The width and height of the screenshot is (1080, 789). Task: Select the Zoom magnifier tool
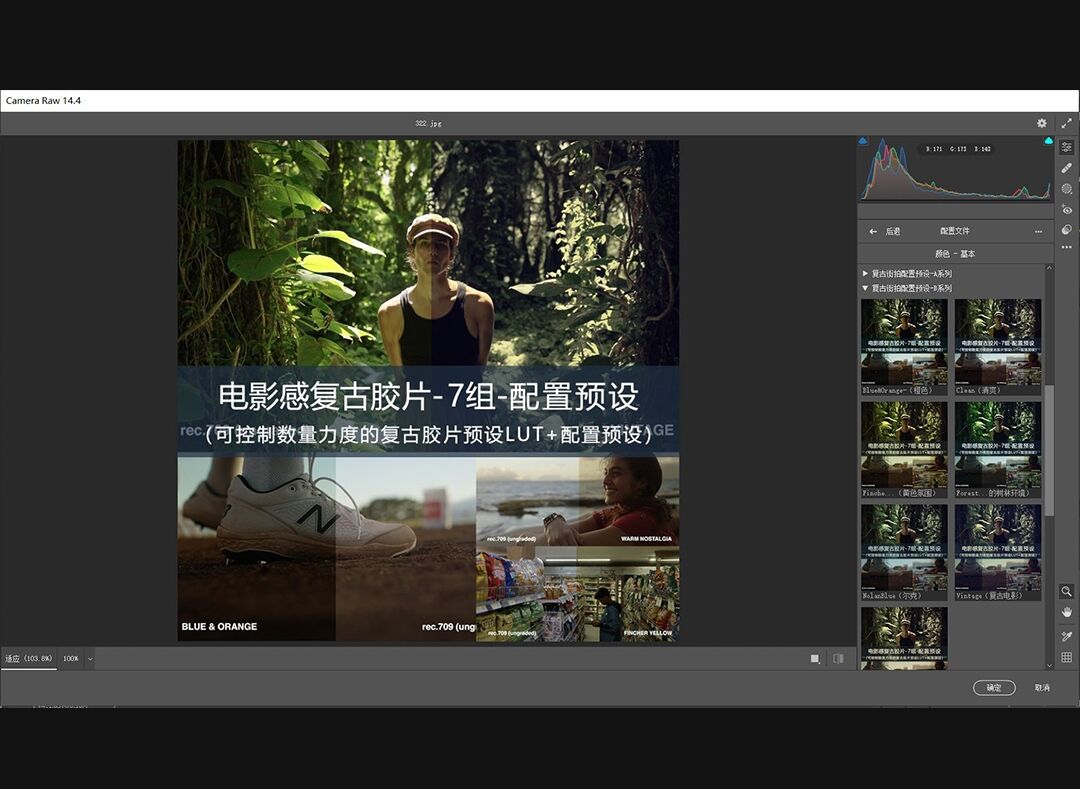pos(1066,591)
